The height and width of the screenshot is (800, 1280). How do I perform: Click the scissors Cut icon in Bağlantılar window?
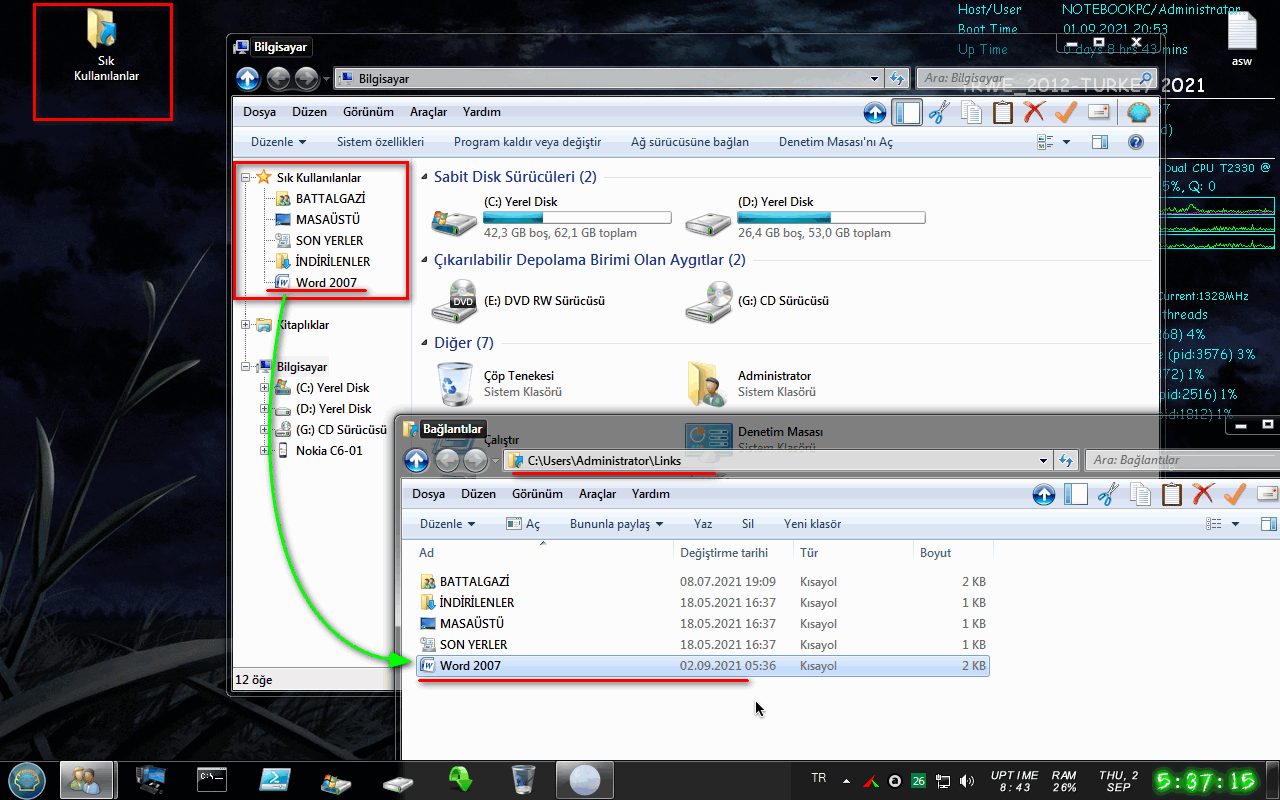pos(1107,494)
